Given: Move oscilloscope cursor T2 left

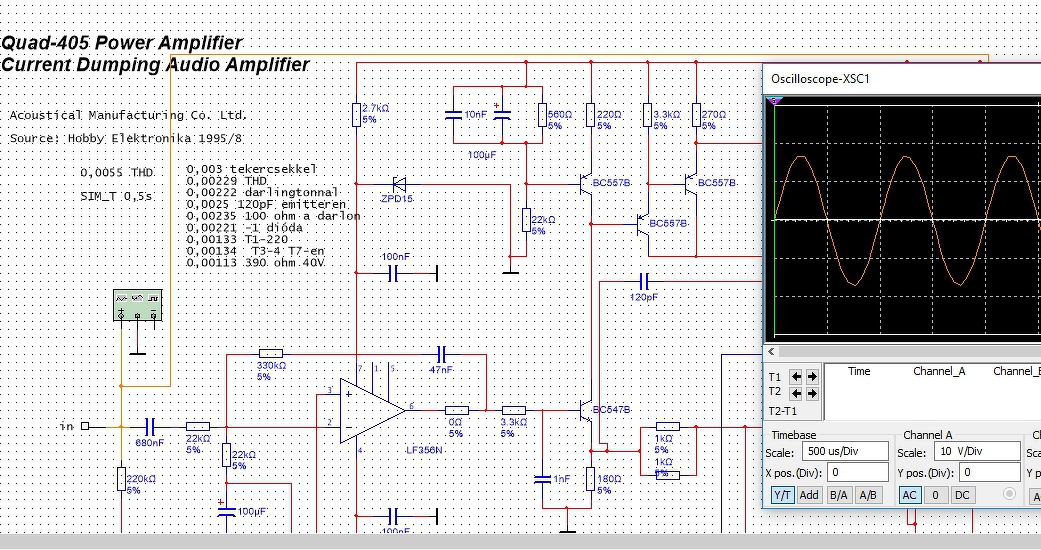Looking at the screenshot, I should (x=795, y=393).
